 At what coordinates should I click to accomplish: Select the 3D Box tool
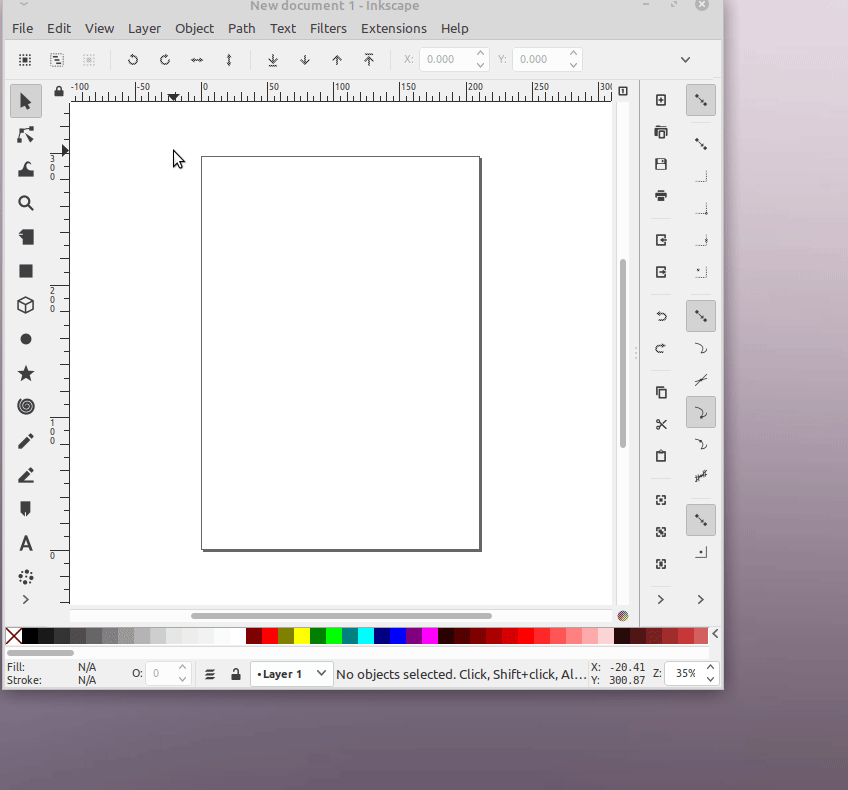click(26, 305)
